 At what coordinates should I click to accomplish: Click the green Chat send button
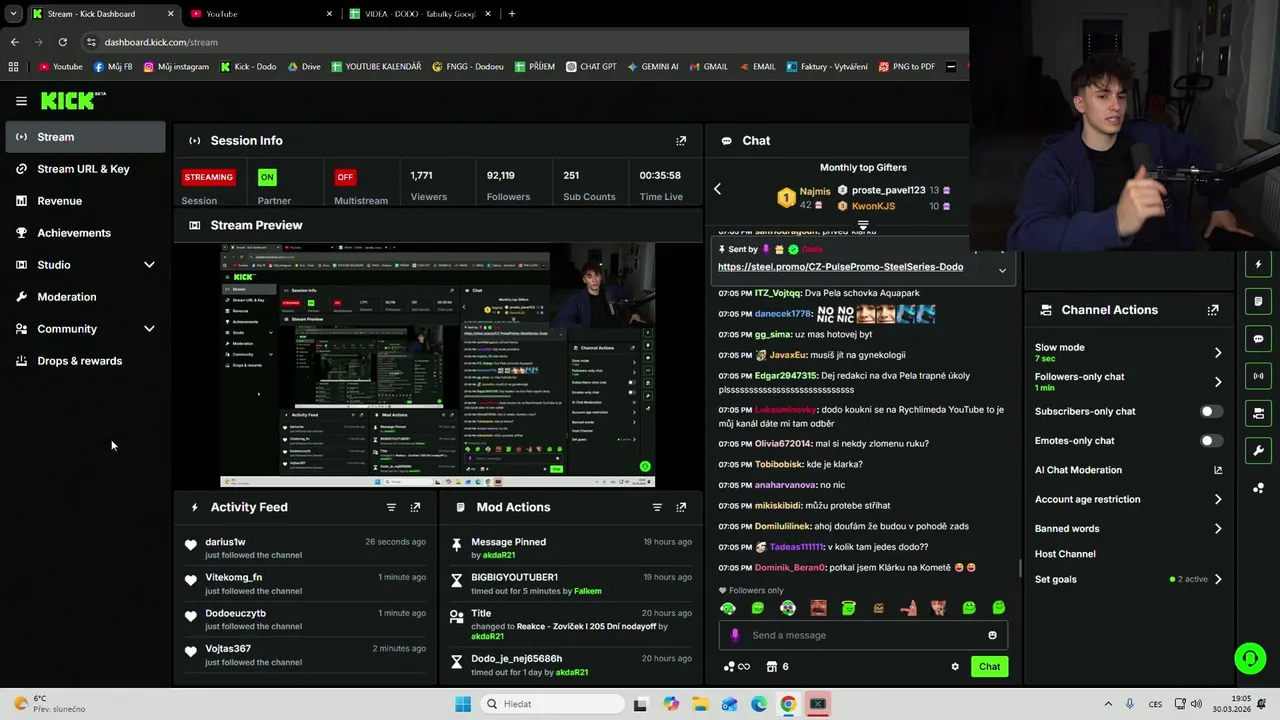click(989, 667)
